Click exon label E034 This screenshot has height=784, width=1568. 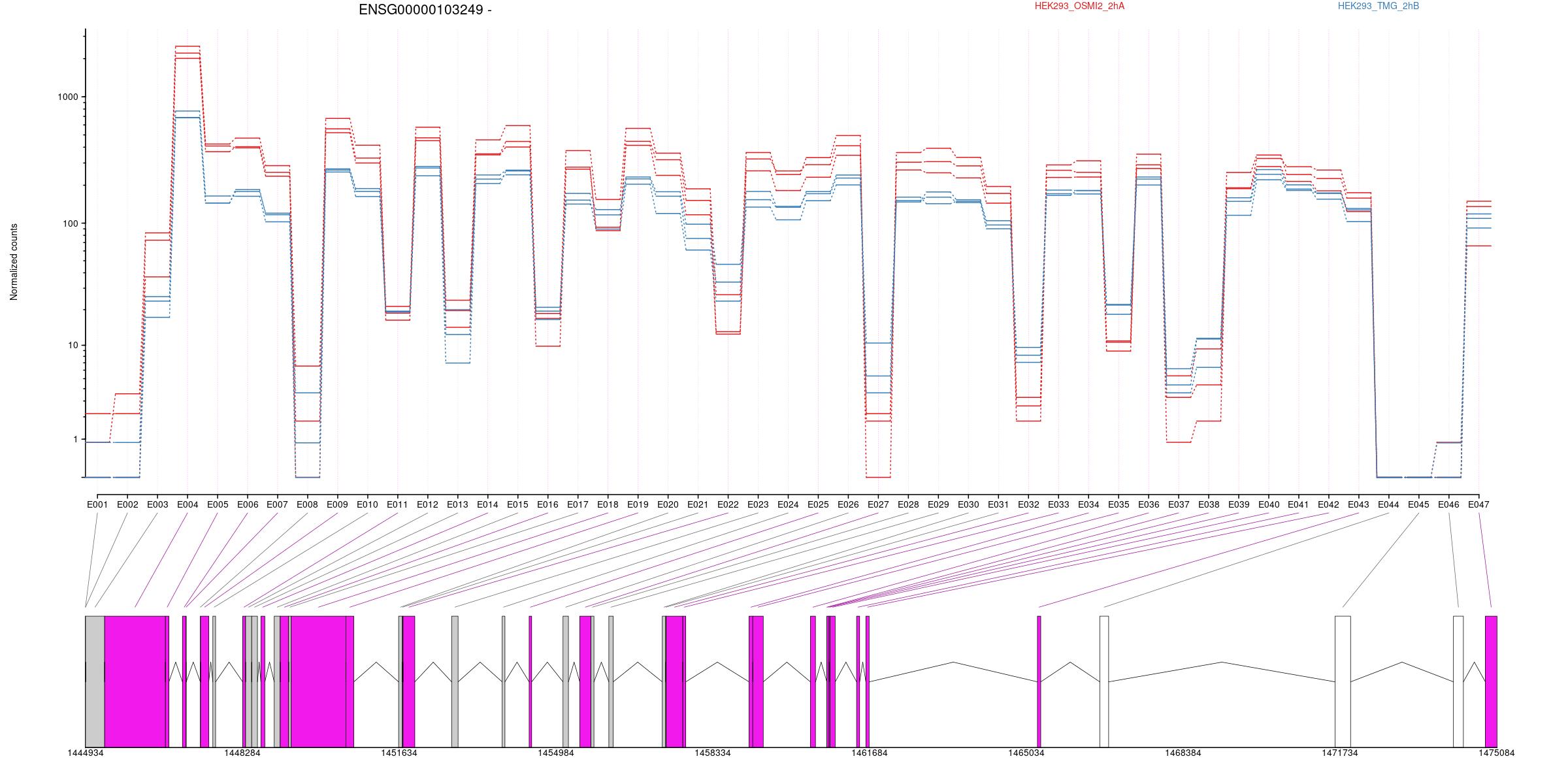(1089, 504)
